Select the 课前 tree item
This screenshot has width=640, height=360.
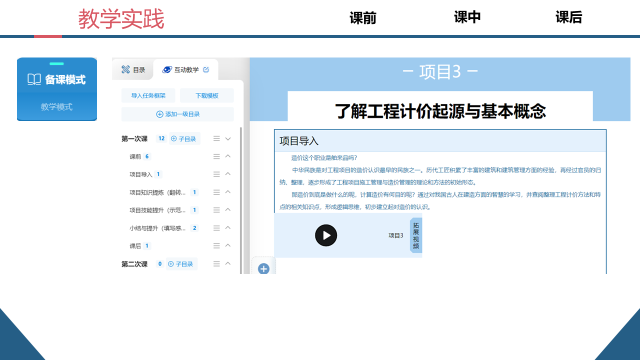135,157
